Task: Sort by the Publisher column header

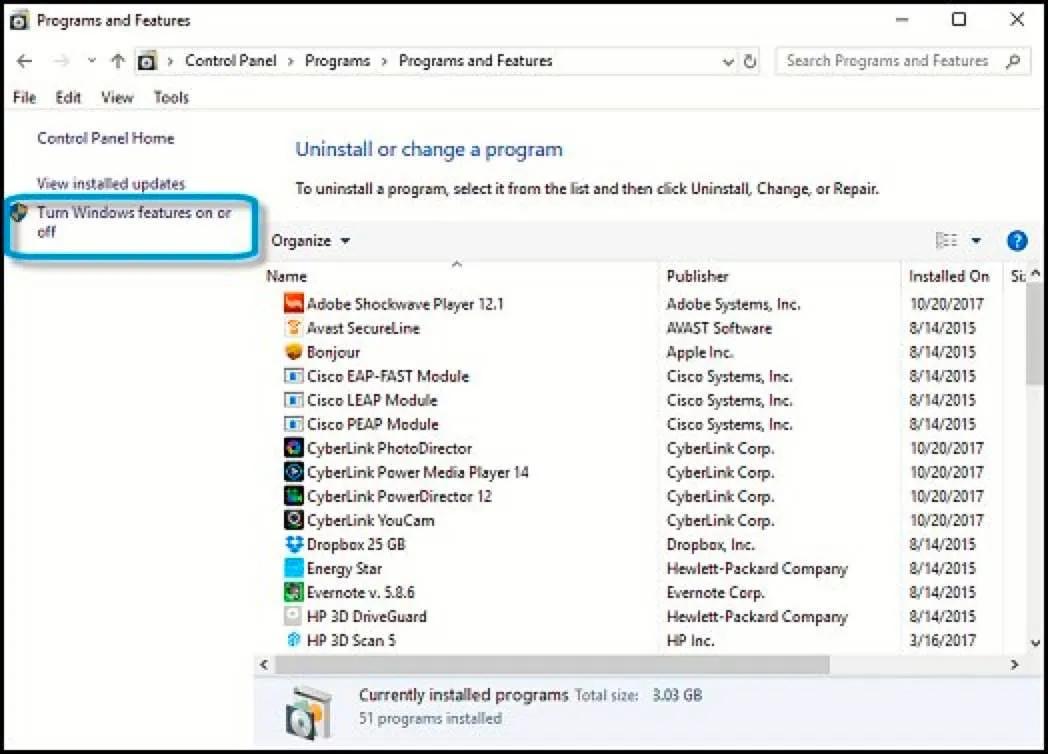Action: (697, 276)
